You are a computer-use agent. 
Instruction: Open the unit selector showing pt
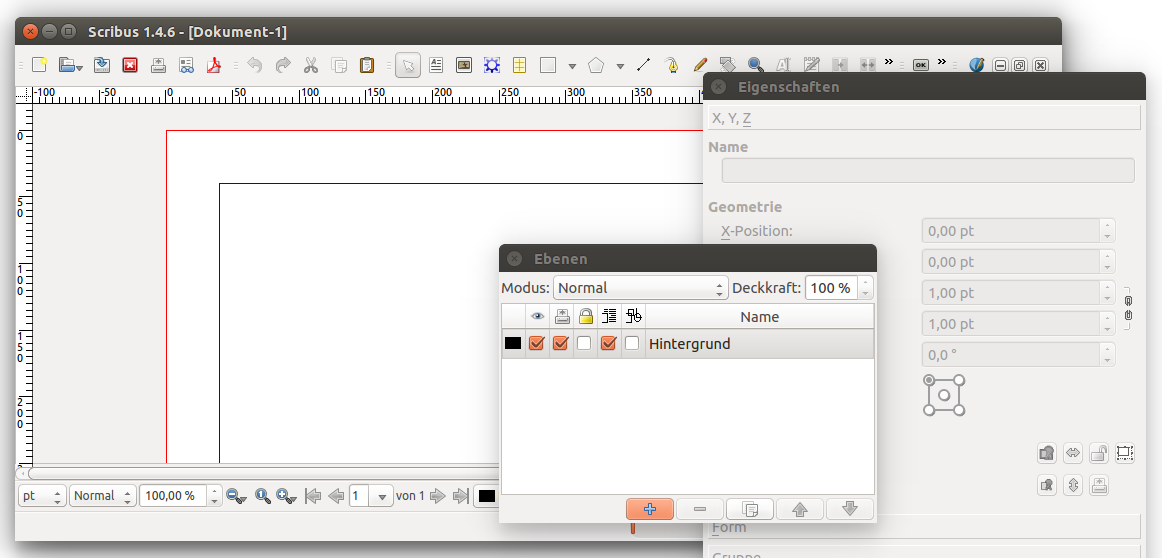click(x=42, y=496)
